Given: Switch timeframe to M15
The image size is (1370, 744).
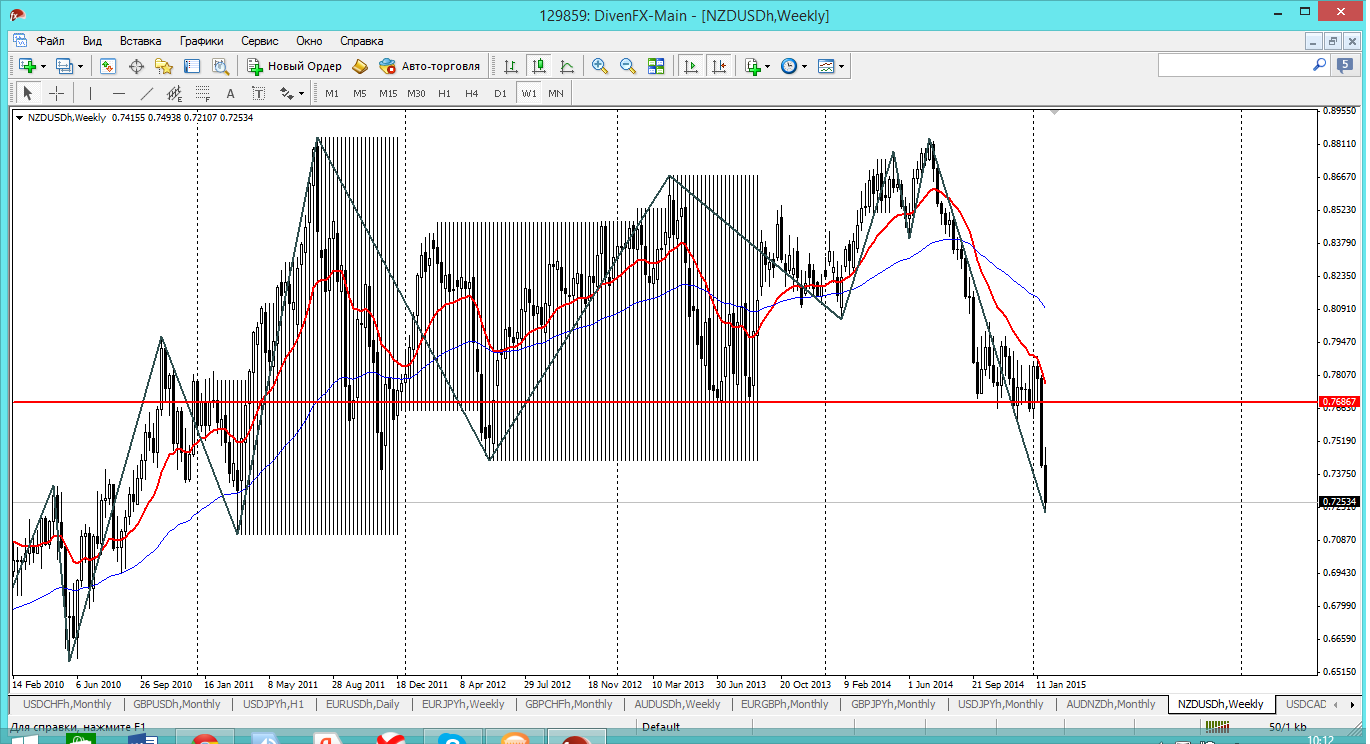Looking at the screenshot, I should point(388,93).
